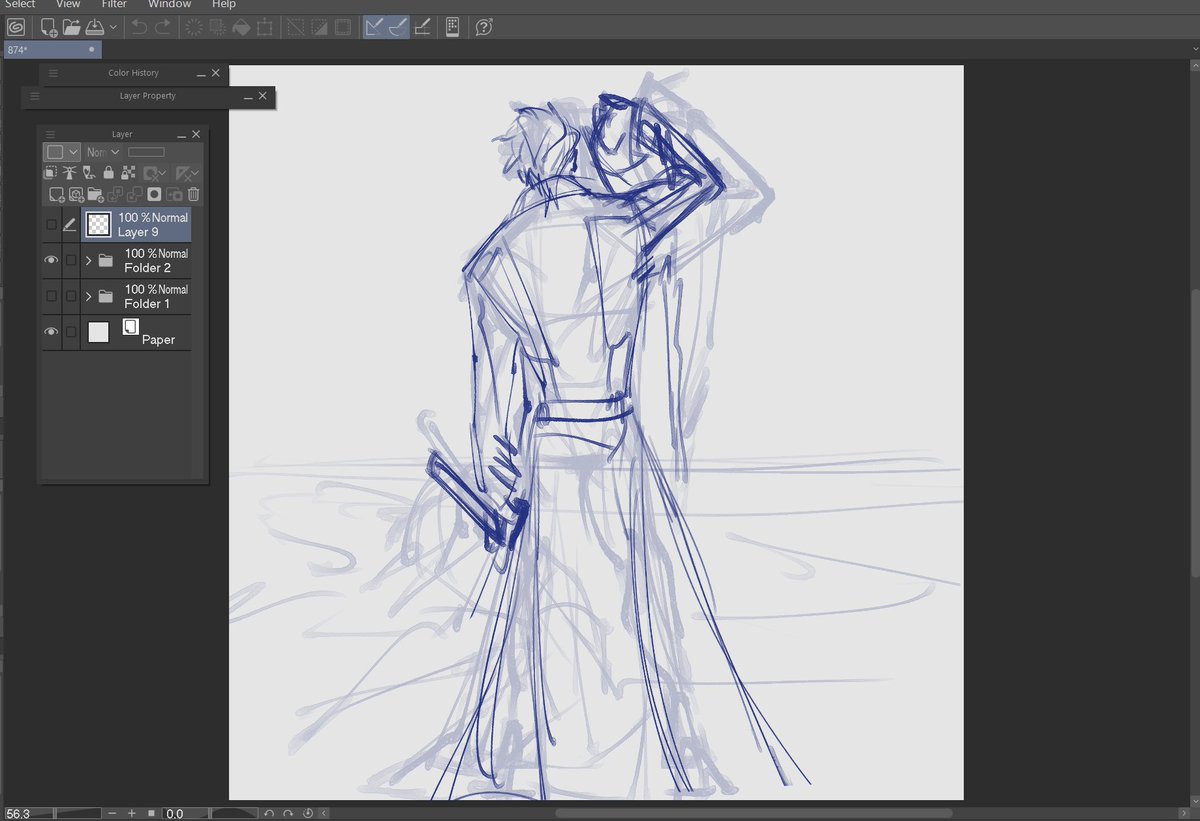
Task: Transfer To Lower Layer icon
Action: 115,194
